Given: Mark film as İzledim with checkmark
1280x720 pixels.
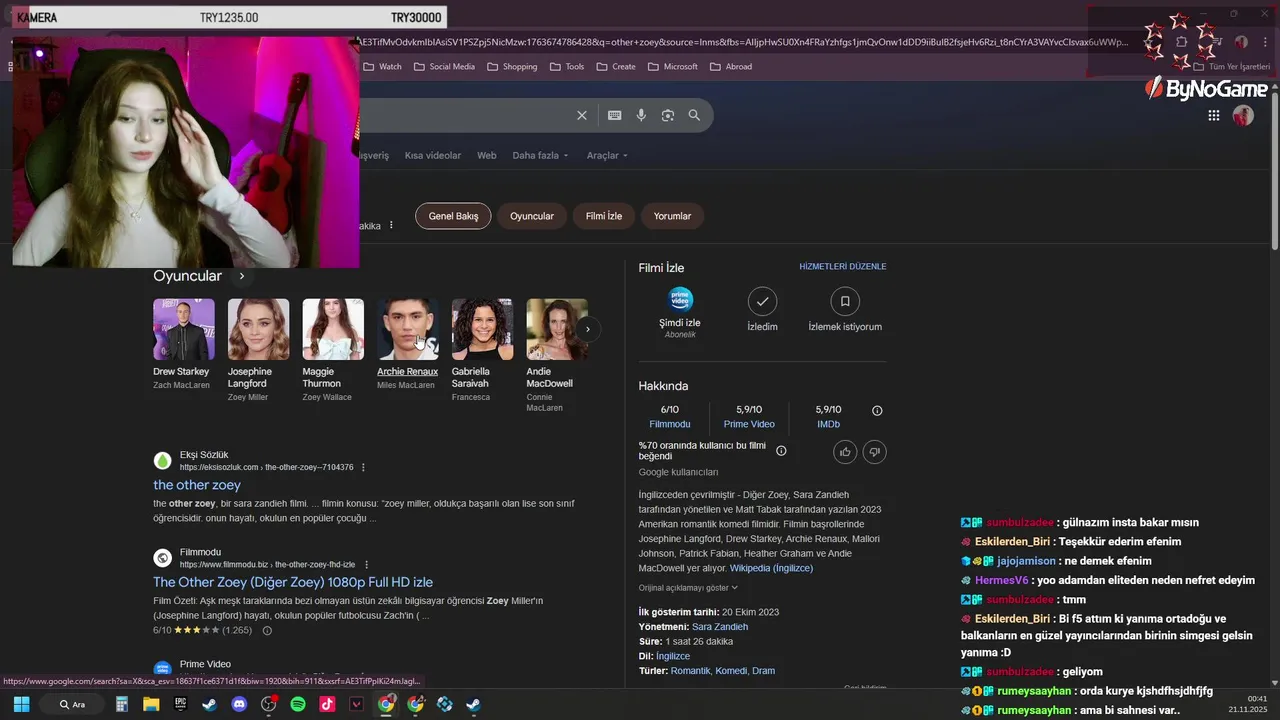Looking at the screenshot, I should (762, 301).
